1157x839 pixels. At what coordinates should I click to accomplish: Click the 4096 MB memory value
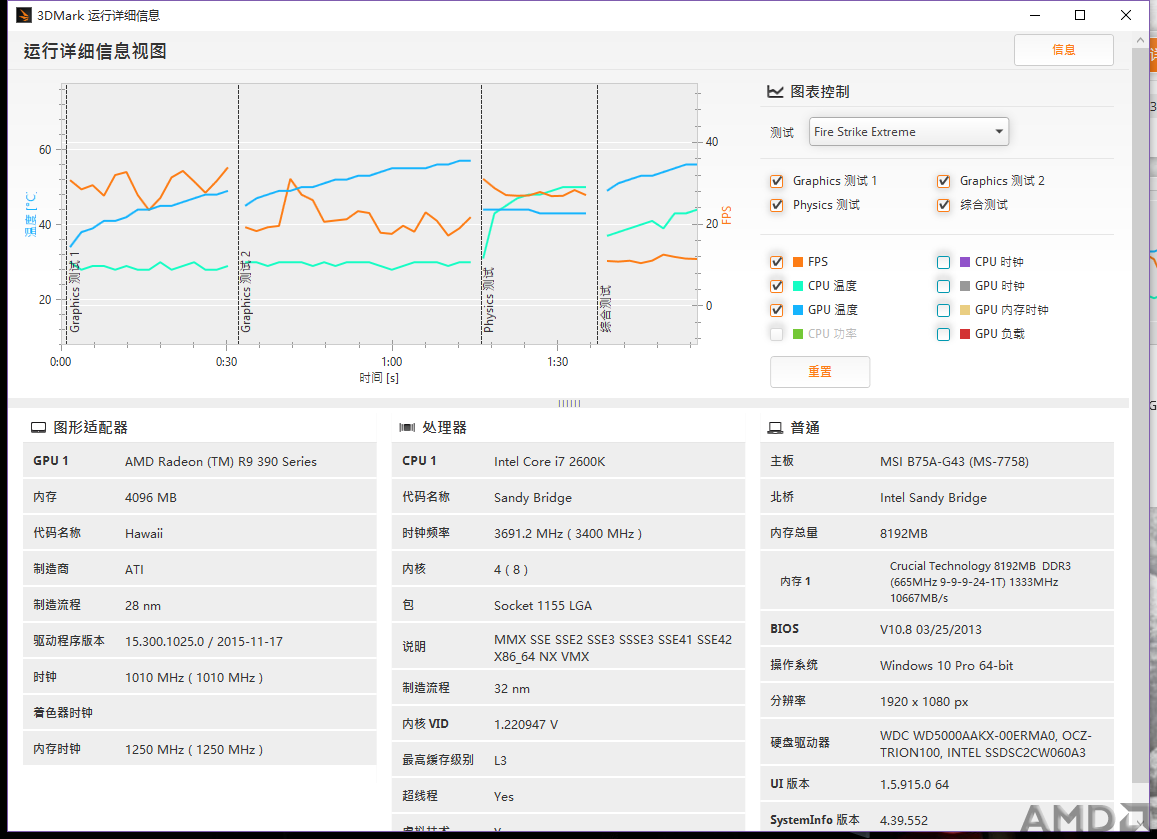pos(151,497)
